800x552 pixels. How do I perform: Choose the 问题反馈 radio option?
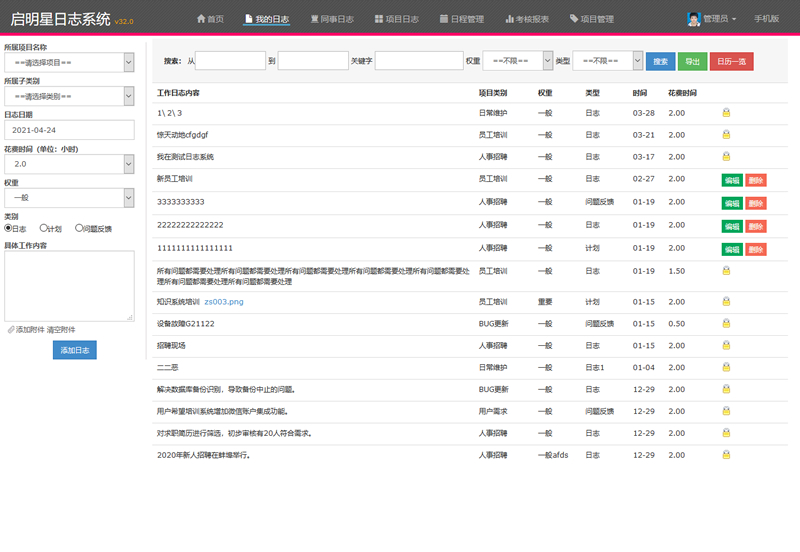click(x=79, y=228)
